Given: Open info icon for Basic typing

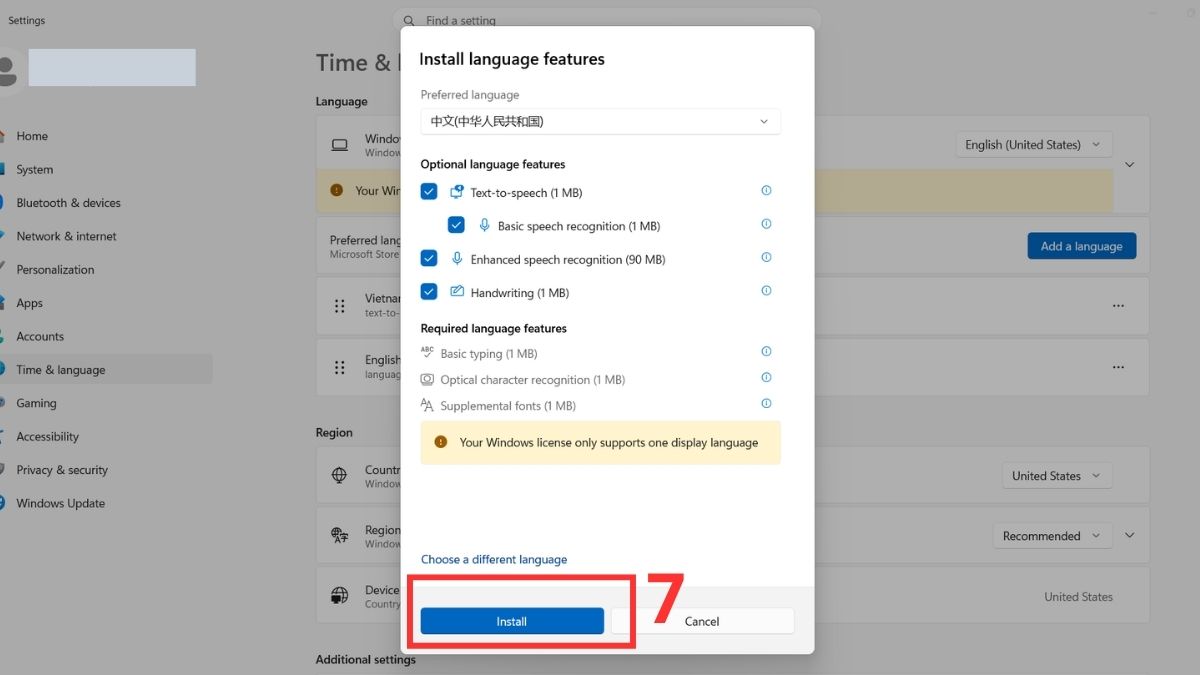Looking at the screenshot, I should pos(767,351).
